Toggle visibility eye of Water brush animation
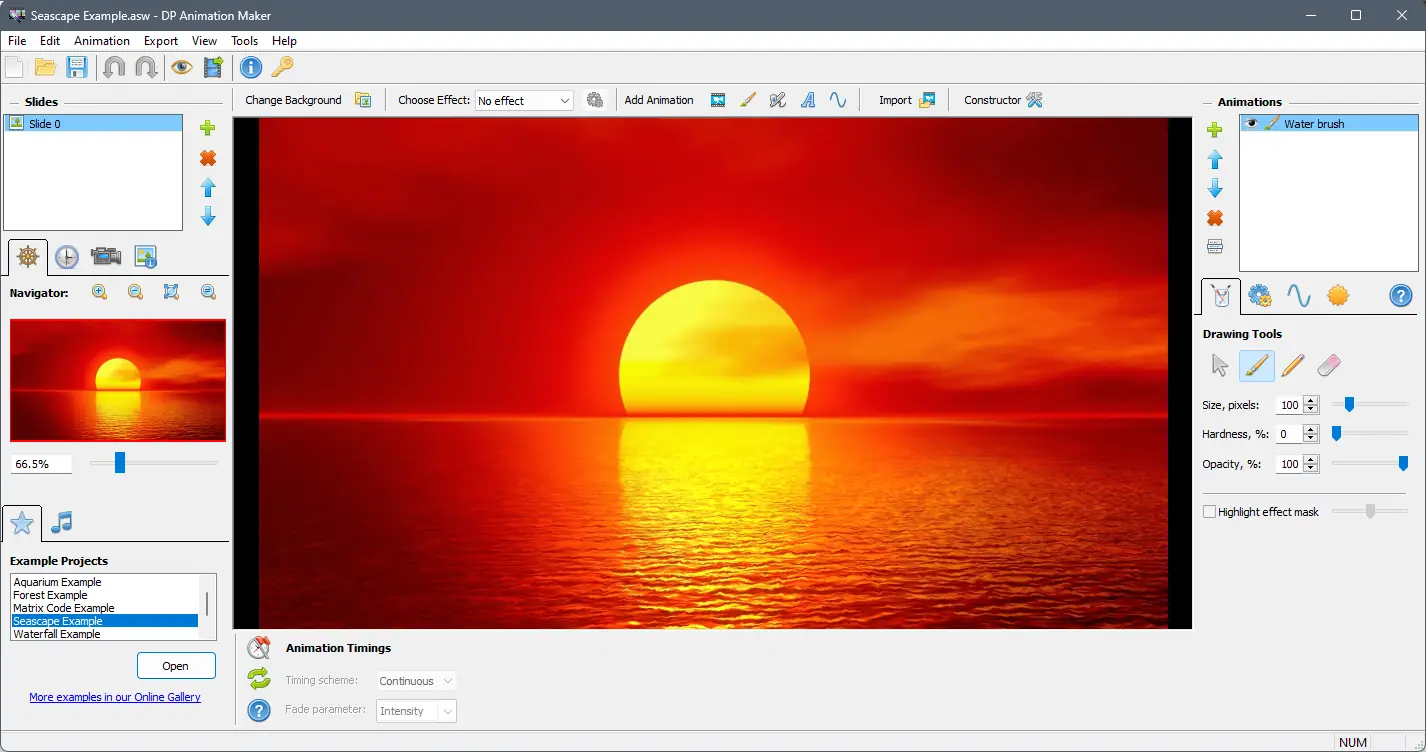Image resolution: width=1426 pixels, height=752 pixels. coord(1251,124)
